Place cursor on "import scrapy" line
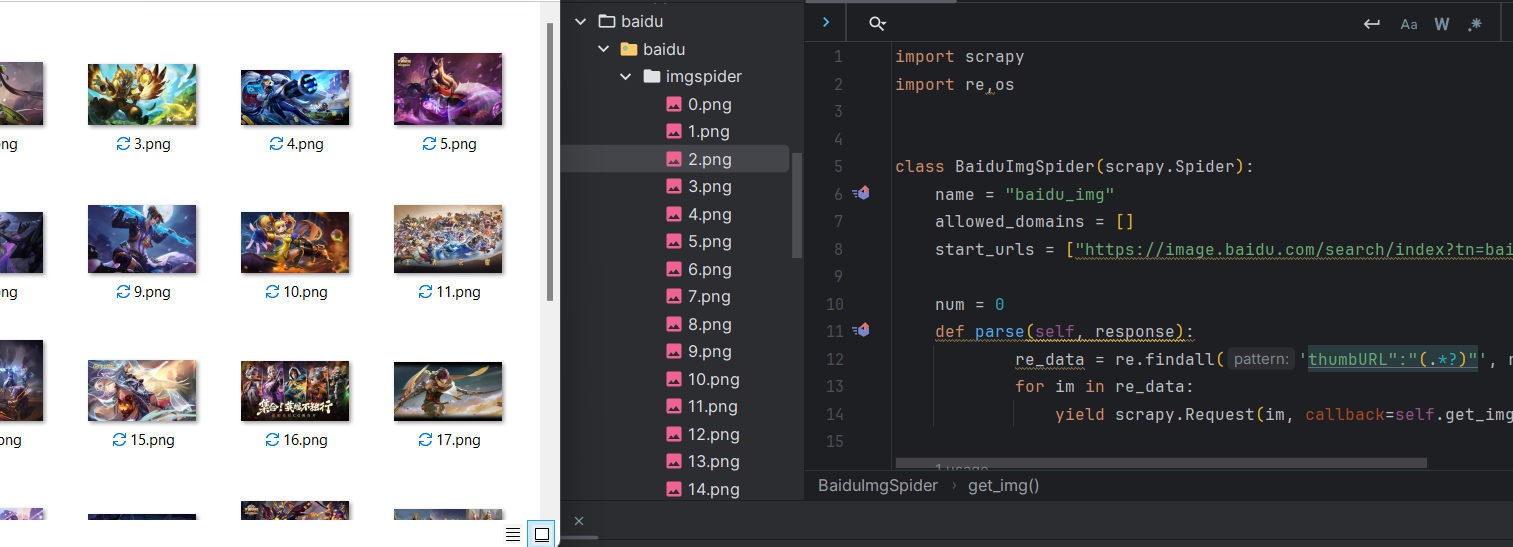The height and width of the screenshot is (547, 1513). coord(960,57)
